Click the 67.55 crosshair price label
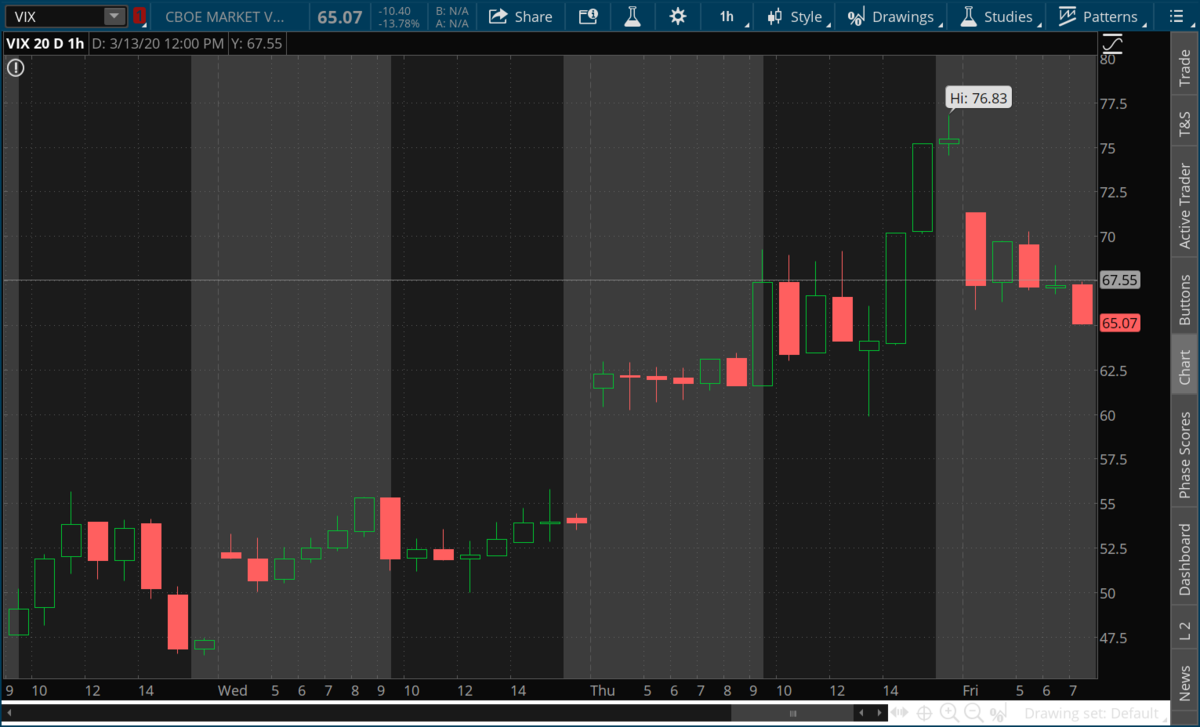The height and width of the screenshot is (727, 1200). click(1120, 280)
